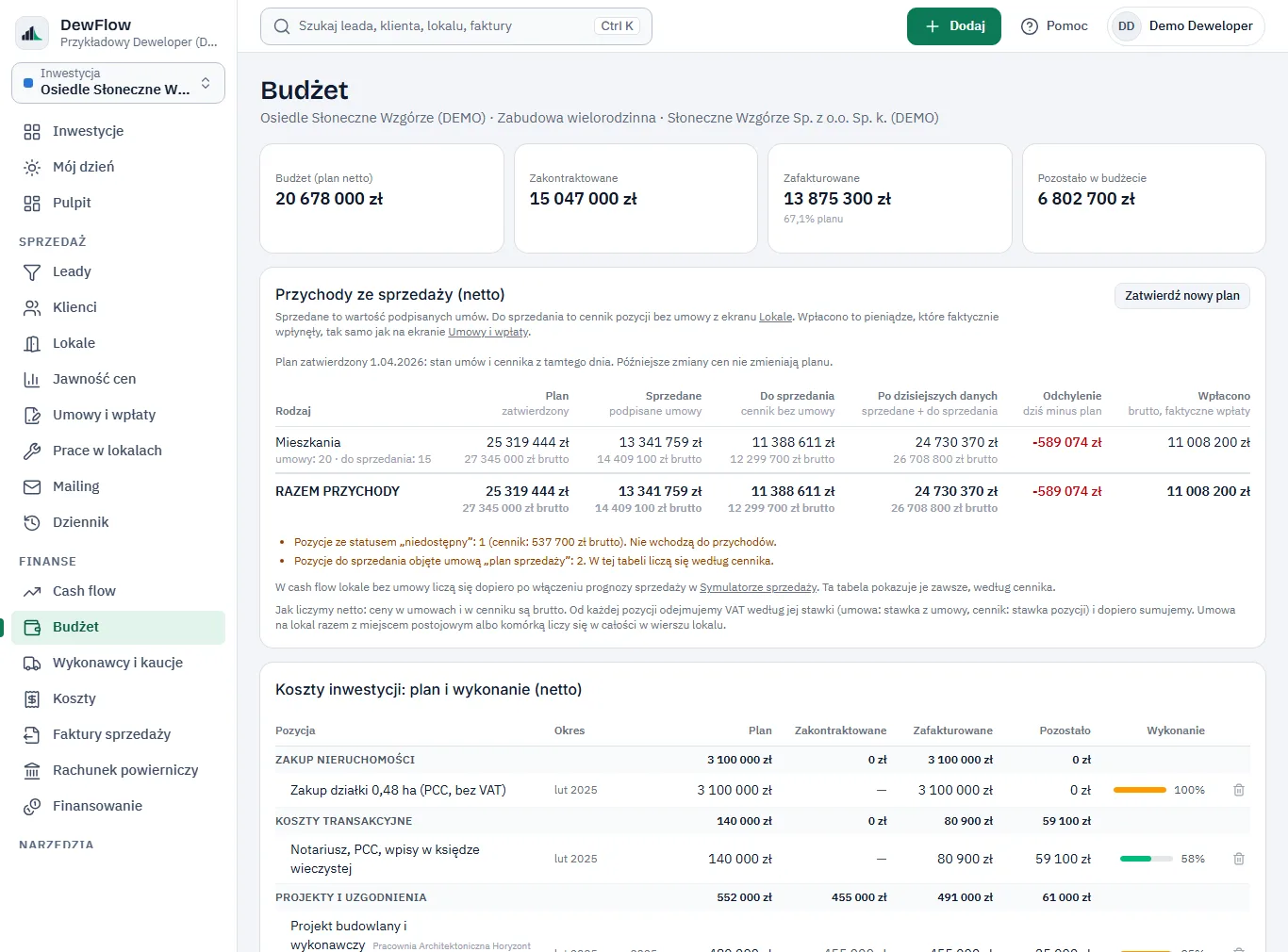Follow the Umowy i wpłaty text link
Screen dimensions: 1288x952
(x=488, y=332)
